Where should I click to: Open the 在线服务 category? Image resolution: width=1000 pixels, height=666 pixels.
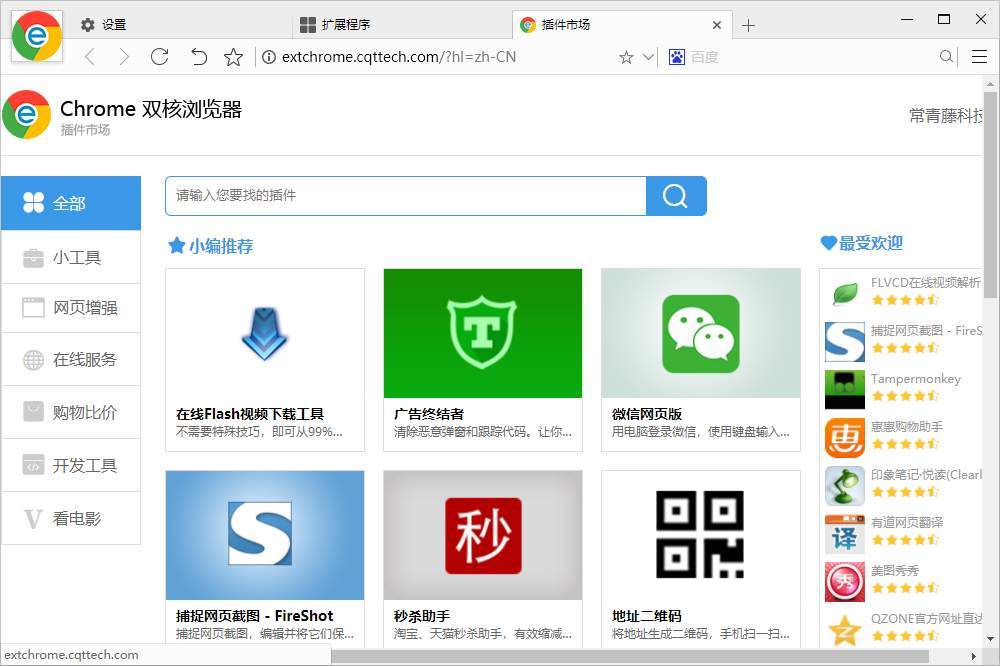tap(71, 359)
